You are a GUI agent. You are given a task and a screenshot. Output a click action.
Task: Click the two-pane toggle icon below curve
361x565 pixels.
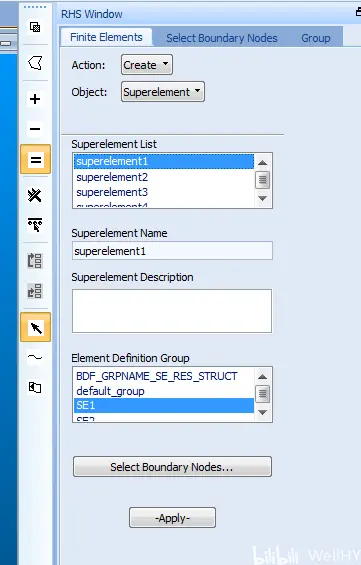(35, 387)
